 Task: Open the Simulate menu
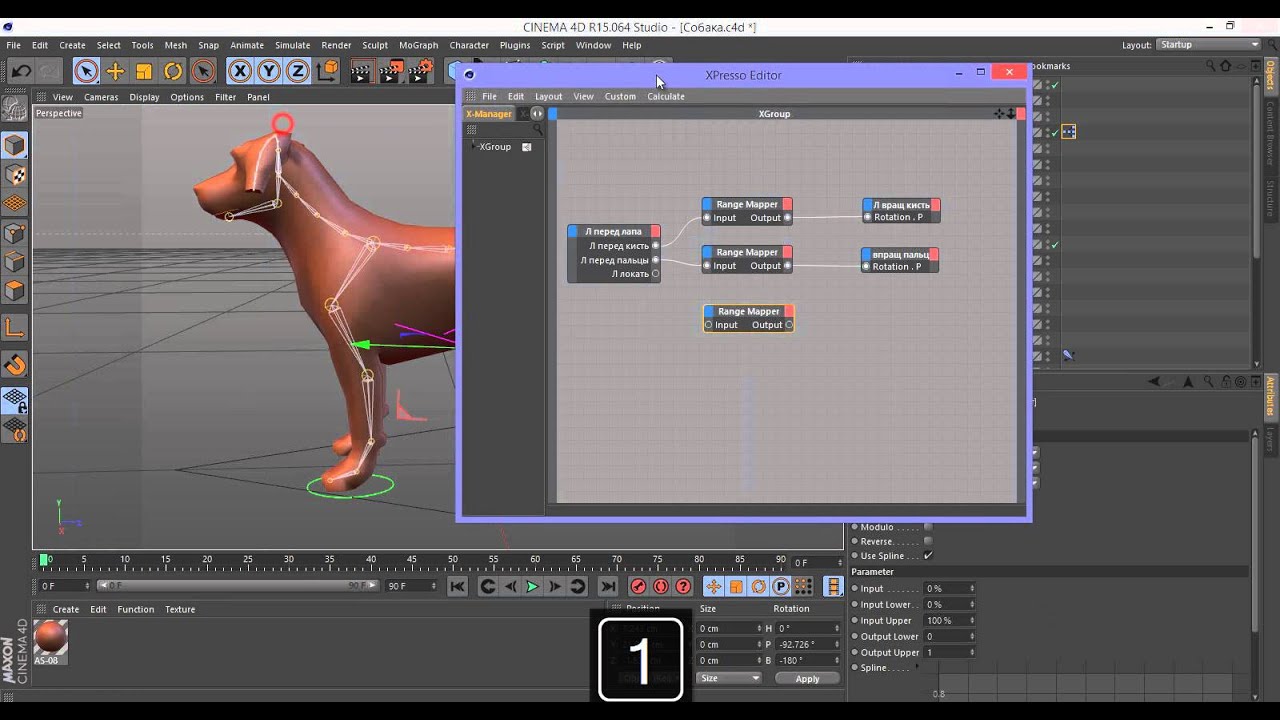[292, 45]
